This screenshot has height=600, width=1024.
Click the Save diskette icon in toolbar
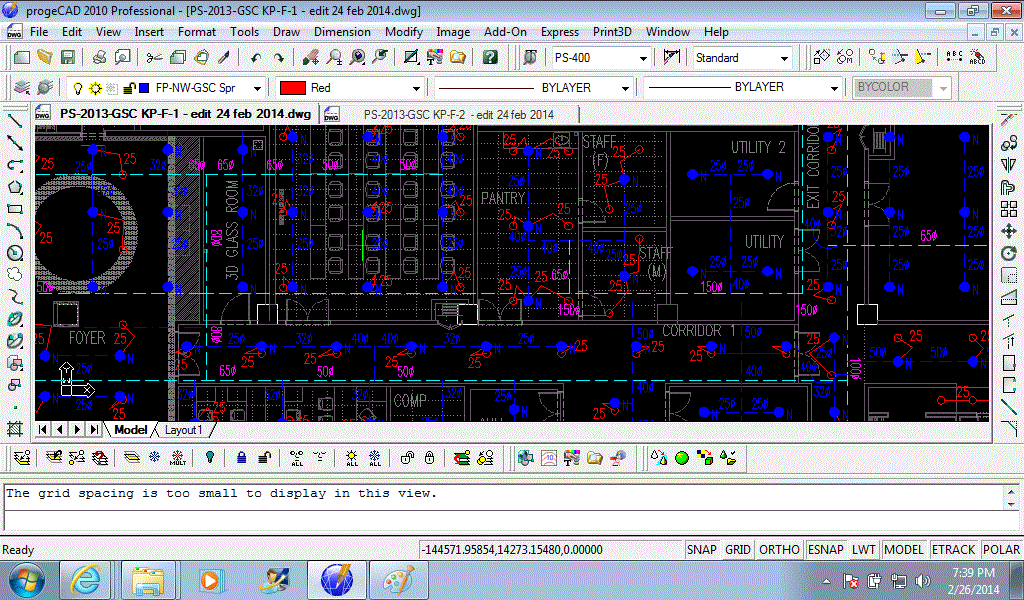(x=67, y=57)
